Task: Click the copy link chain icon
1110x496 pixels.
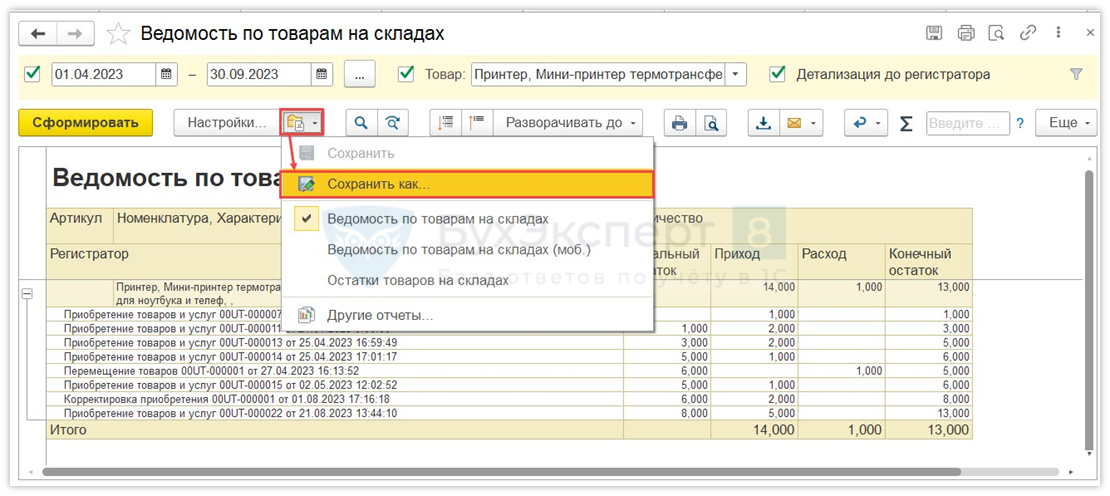Action: (x=1028, y=33)
